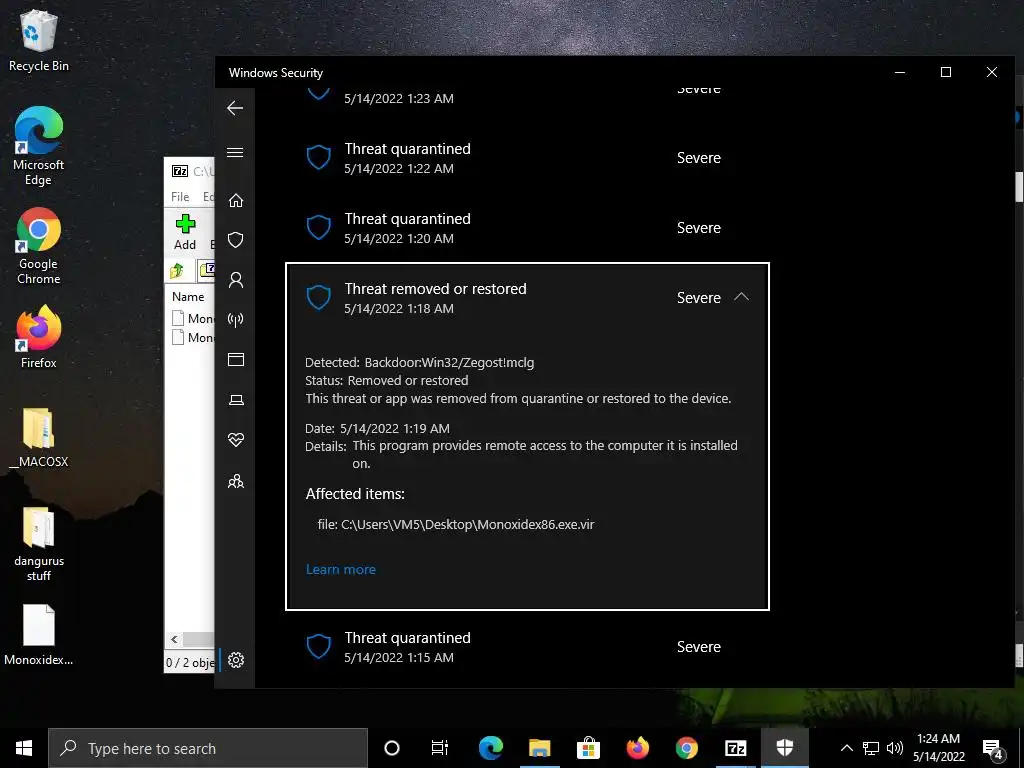Select Google Chrome desktop shortcut
This screenshot has width=1024, height=768.
click(39, 246)
